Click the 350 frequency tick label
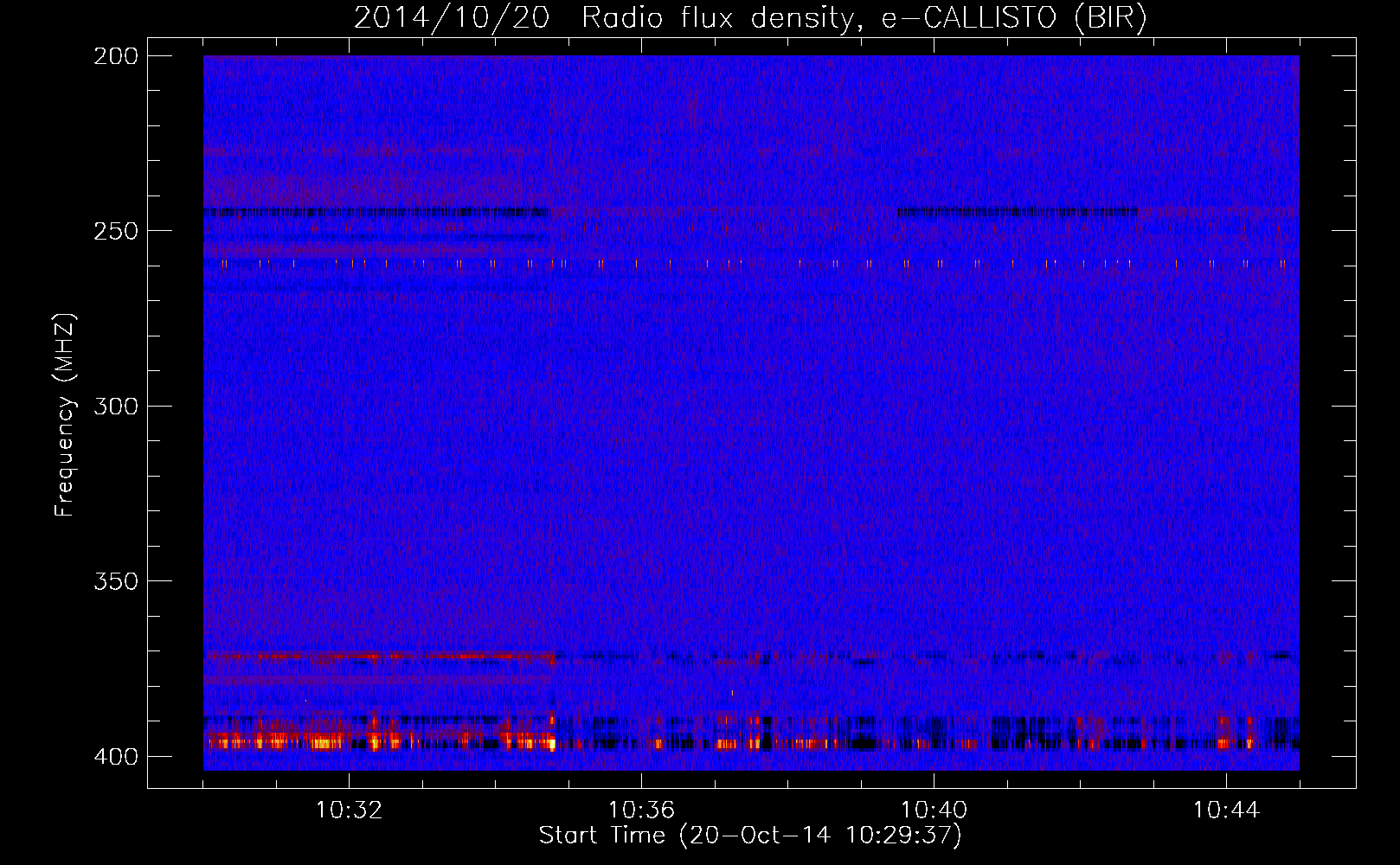Screen dimensions: 1400x865 pos(115,581)
